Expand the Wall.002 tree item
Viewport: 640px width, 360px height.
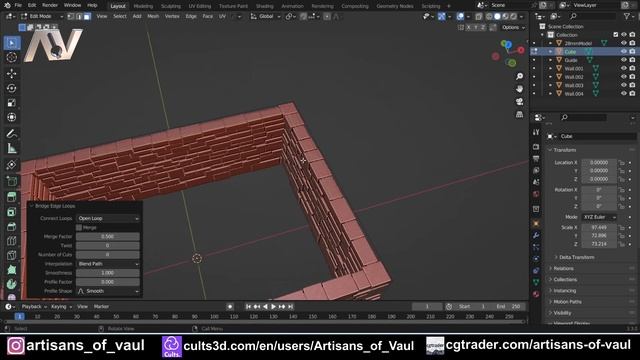click(550, 77)
